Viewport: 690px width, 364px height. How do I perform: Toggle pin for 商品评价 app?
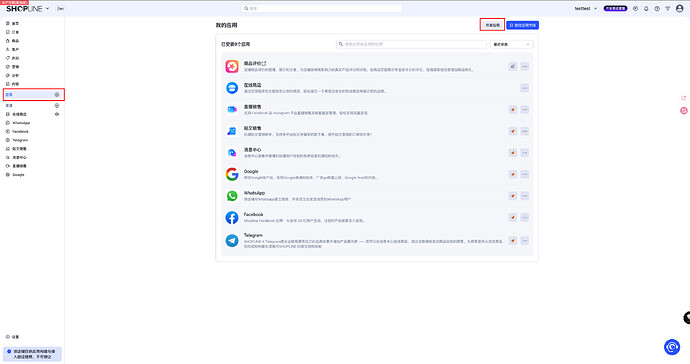click(513, 66)
